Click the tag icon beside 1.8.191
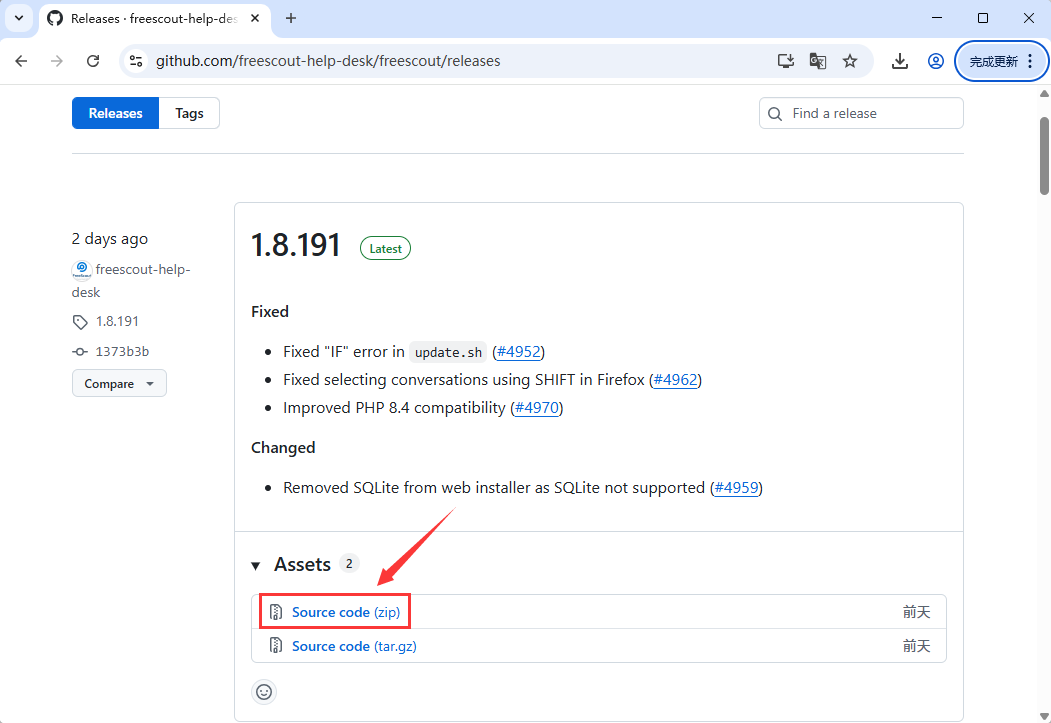The height and width of the screenshot is (723, 1051). click(x=80, y=322)
